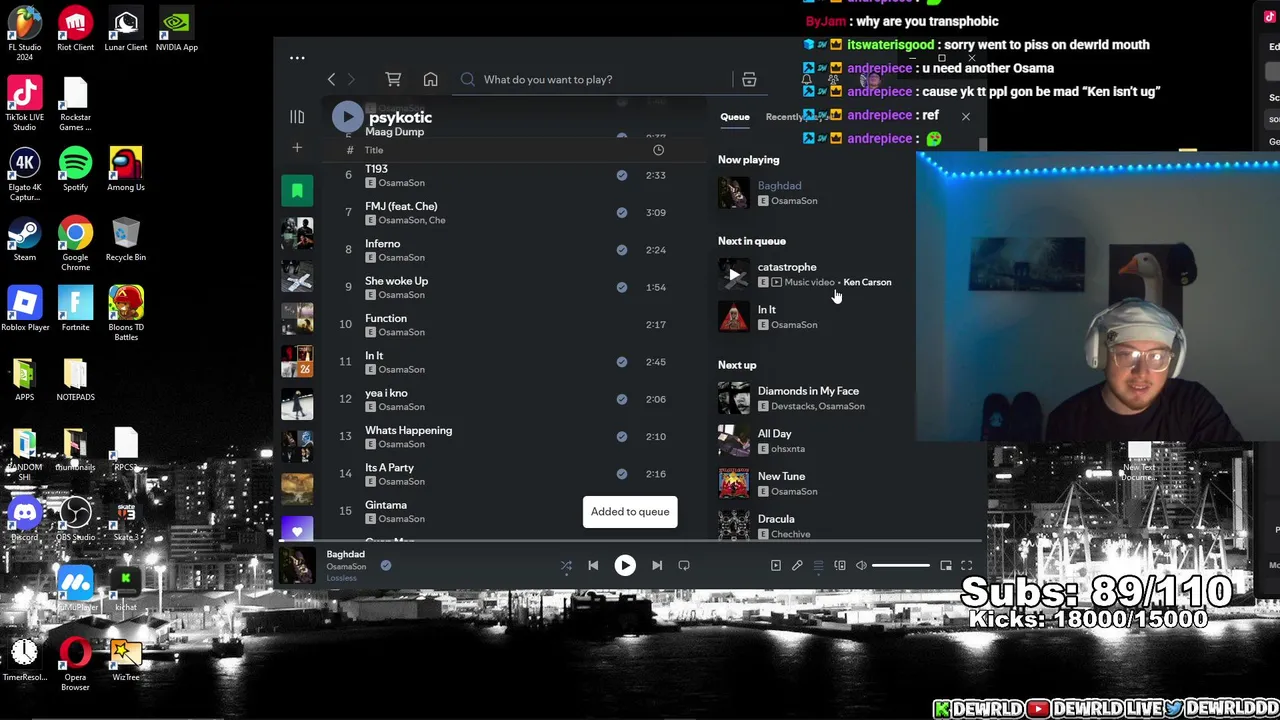Open Connect to a device icon
This screenshot has height=720, width=1280.
[x=840, y=566]
